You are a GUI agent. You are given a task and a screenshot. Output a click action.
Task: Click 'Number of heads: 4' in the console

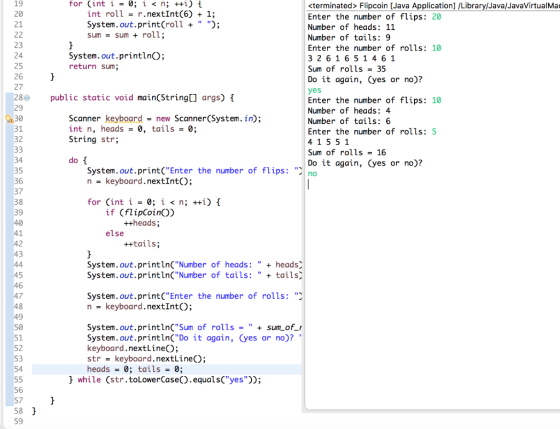coord(349,111)
